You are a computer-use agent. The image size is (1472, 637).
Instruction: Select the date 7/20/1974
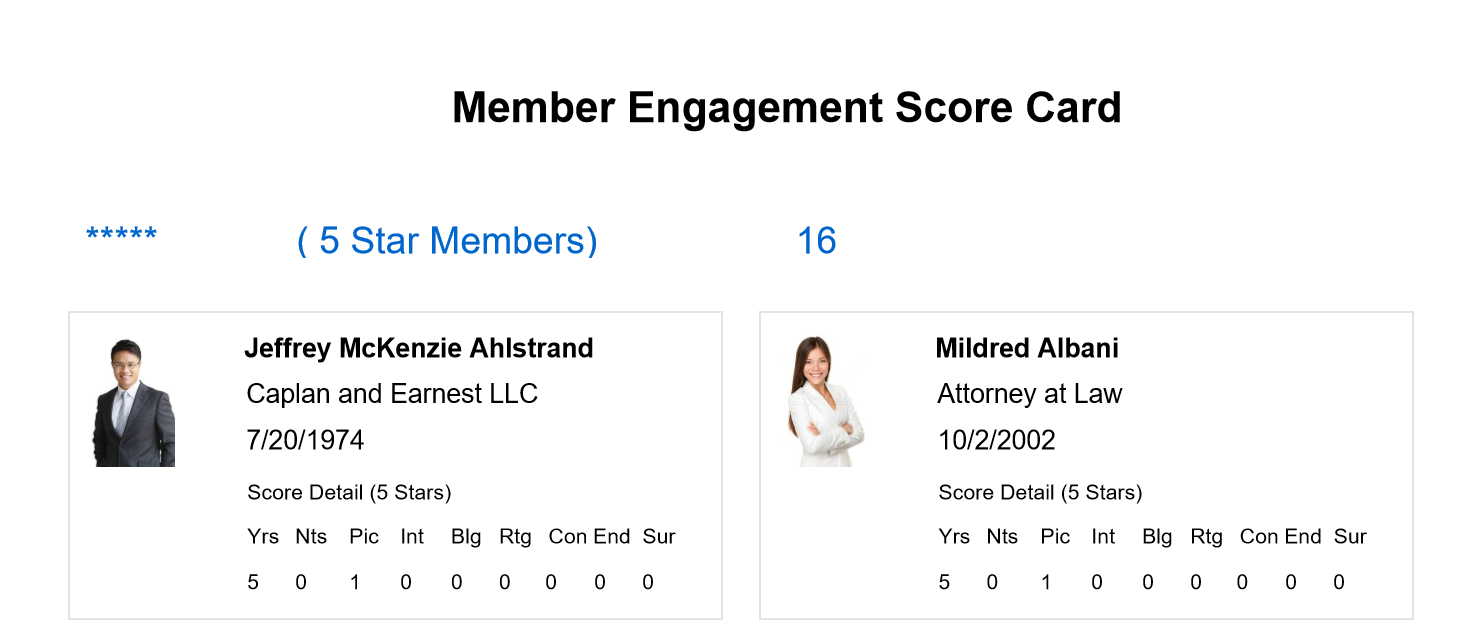[305, 440]
